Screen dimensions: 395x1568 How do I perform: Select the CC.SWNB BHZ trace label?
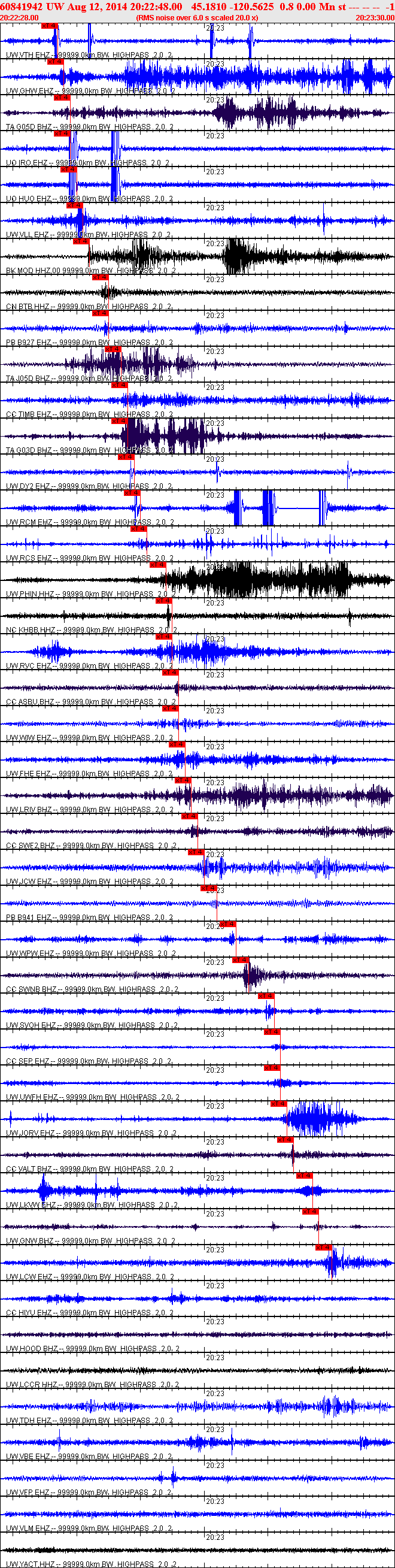coord(92,989)
